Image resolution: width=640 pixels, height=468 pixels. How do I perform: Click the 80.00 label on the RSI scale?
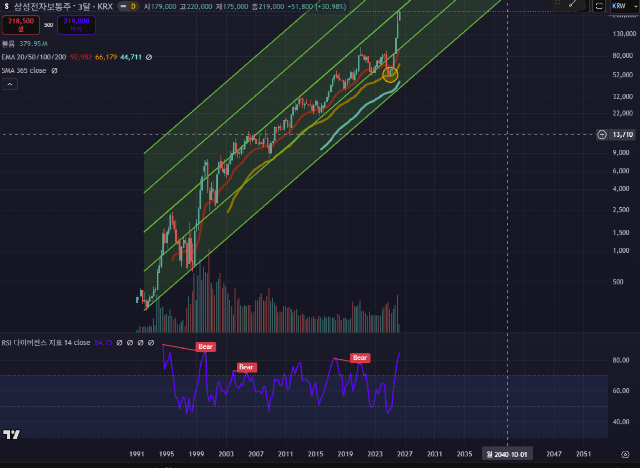click(x=621, y=360)
